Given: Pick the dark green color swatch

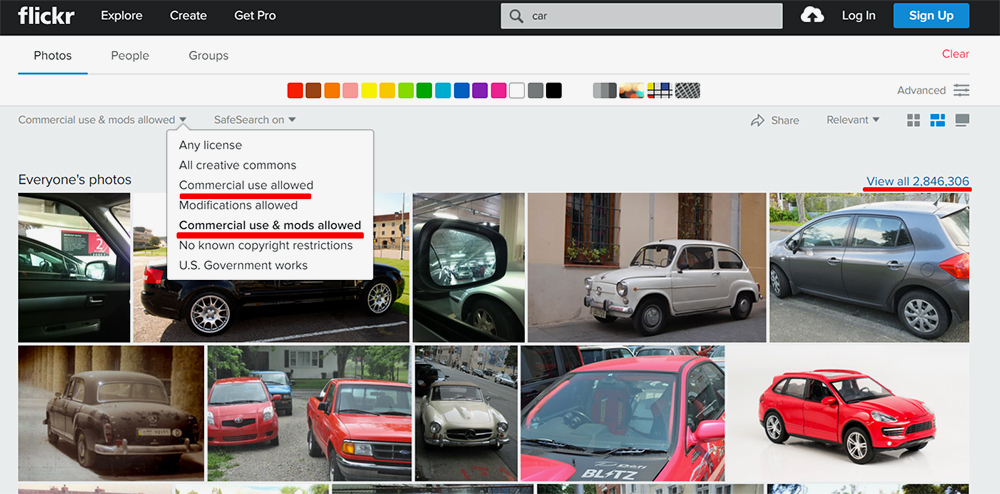Looking at the screenshot, I should tap(424, 91).
